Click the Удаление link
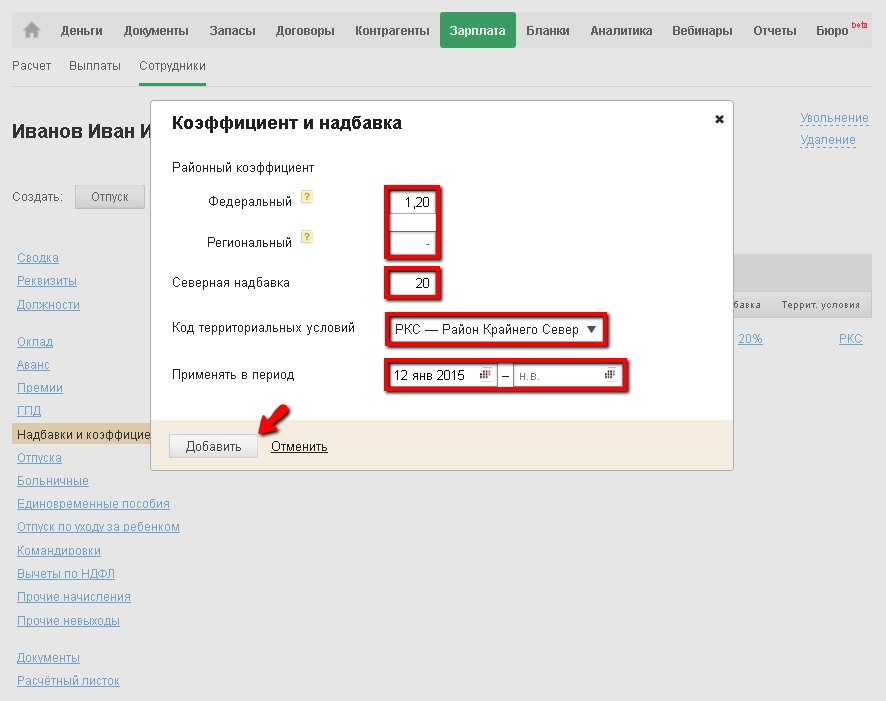 pyautogui.click(x=828, y=140)
